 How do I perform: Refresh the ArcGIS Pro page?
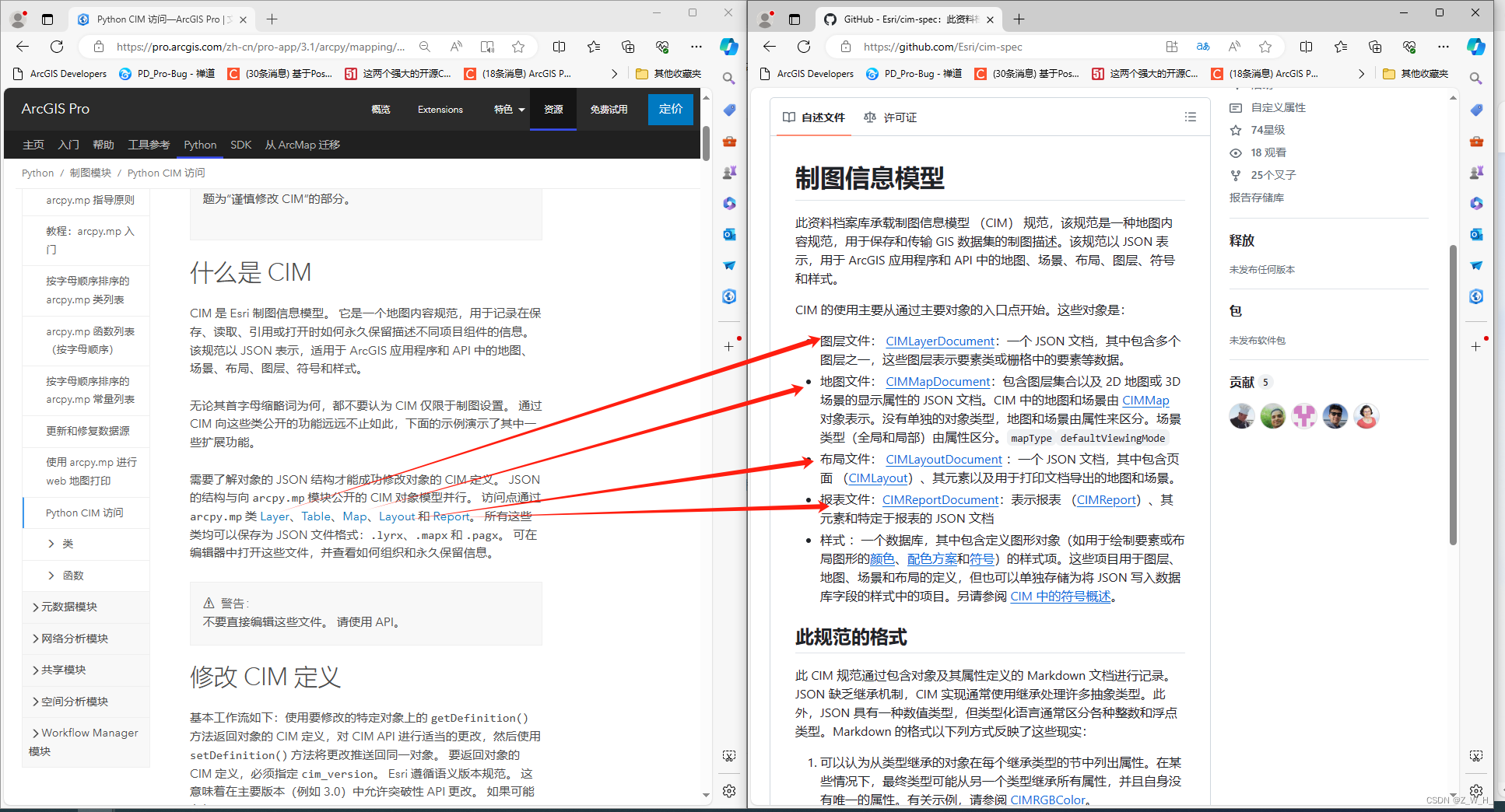57,47
